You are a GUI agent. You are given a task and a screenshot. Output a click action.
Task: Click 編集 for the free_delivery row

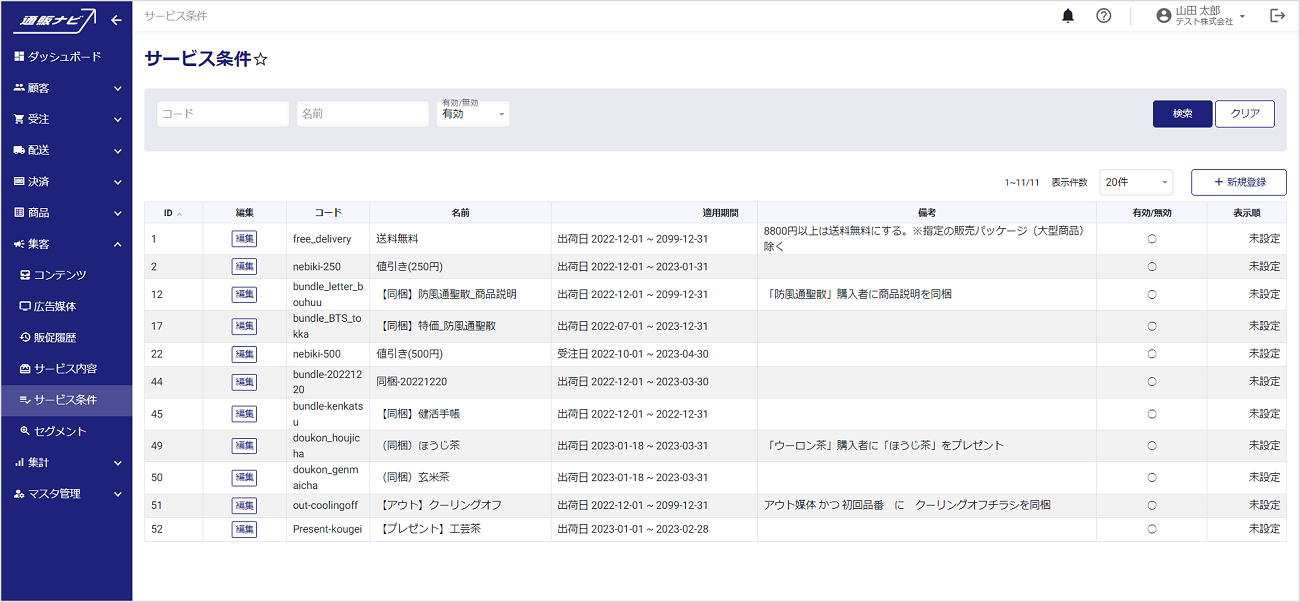[x=244, y=239]
